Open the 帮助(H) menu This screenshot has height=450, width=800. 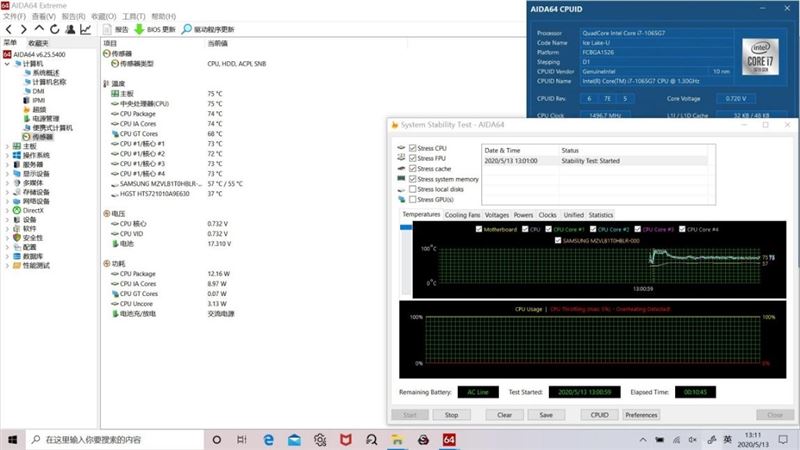click(x=164, y=16)
